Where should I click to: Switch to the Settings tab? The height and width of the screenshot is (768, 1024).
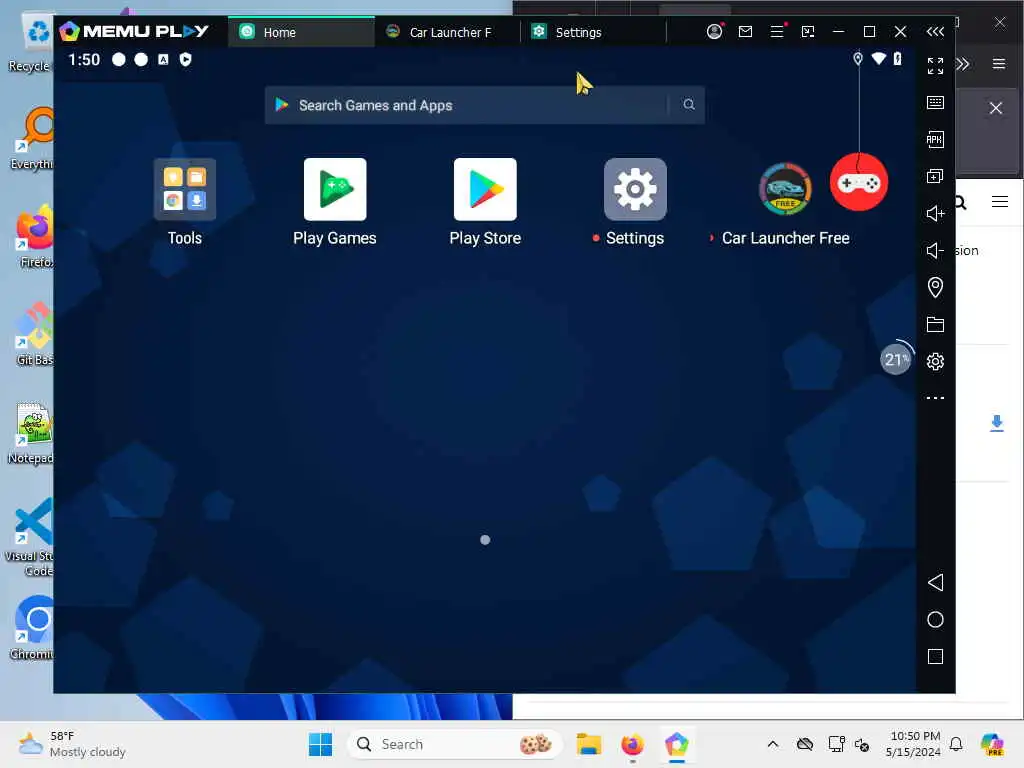coord(594,32)
